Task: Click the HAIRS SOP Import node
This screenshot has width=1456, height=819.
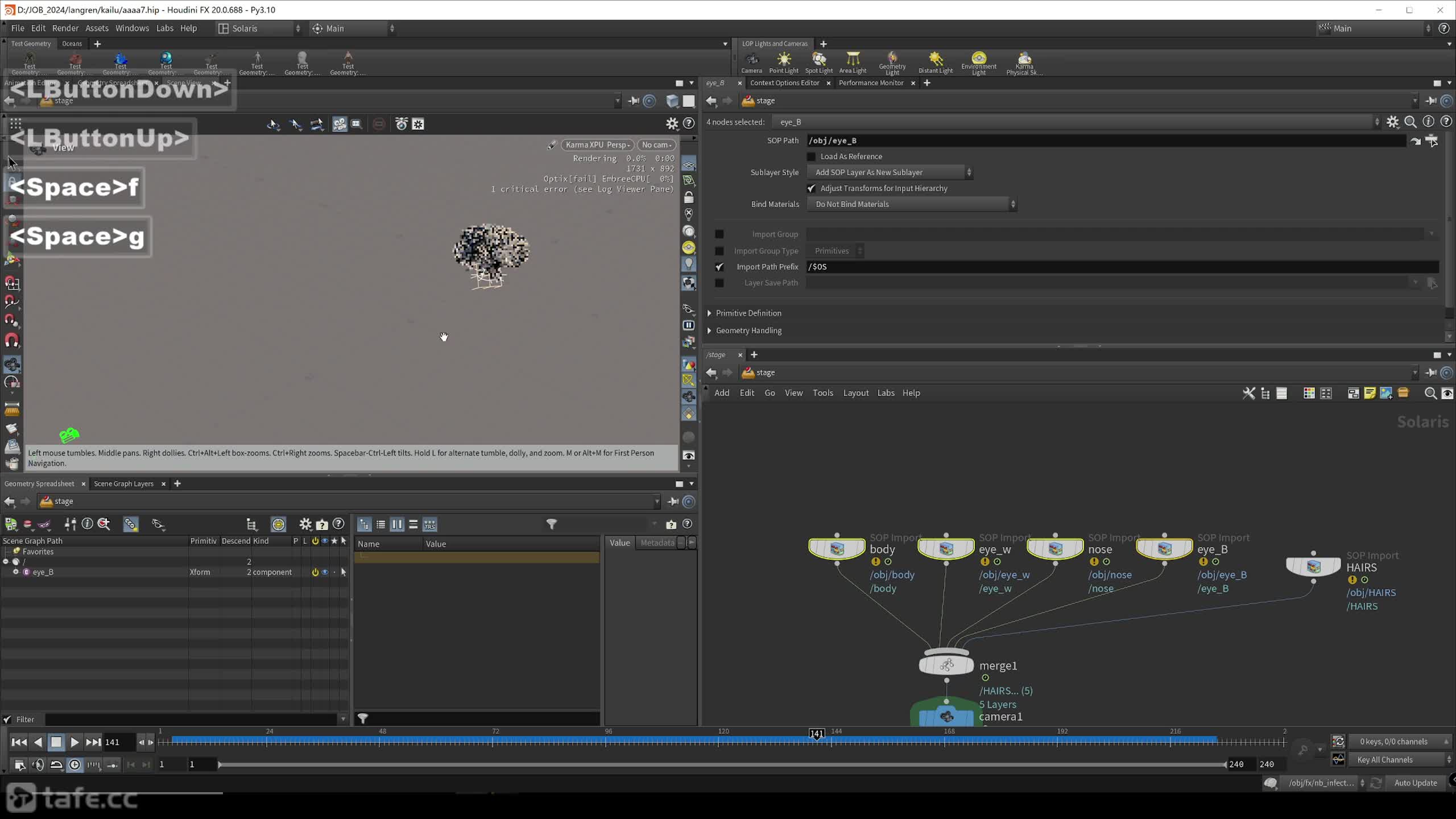Action: pyautogui.click(x=1313, y=566)
